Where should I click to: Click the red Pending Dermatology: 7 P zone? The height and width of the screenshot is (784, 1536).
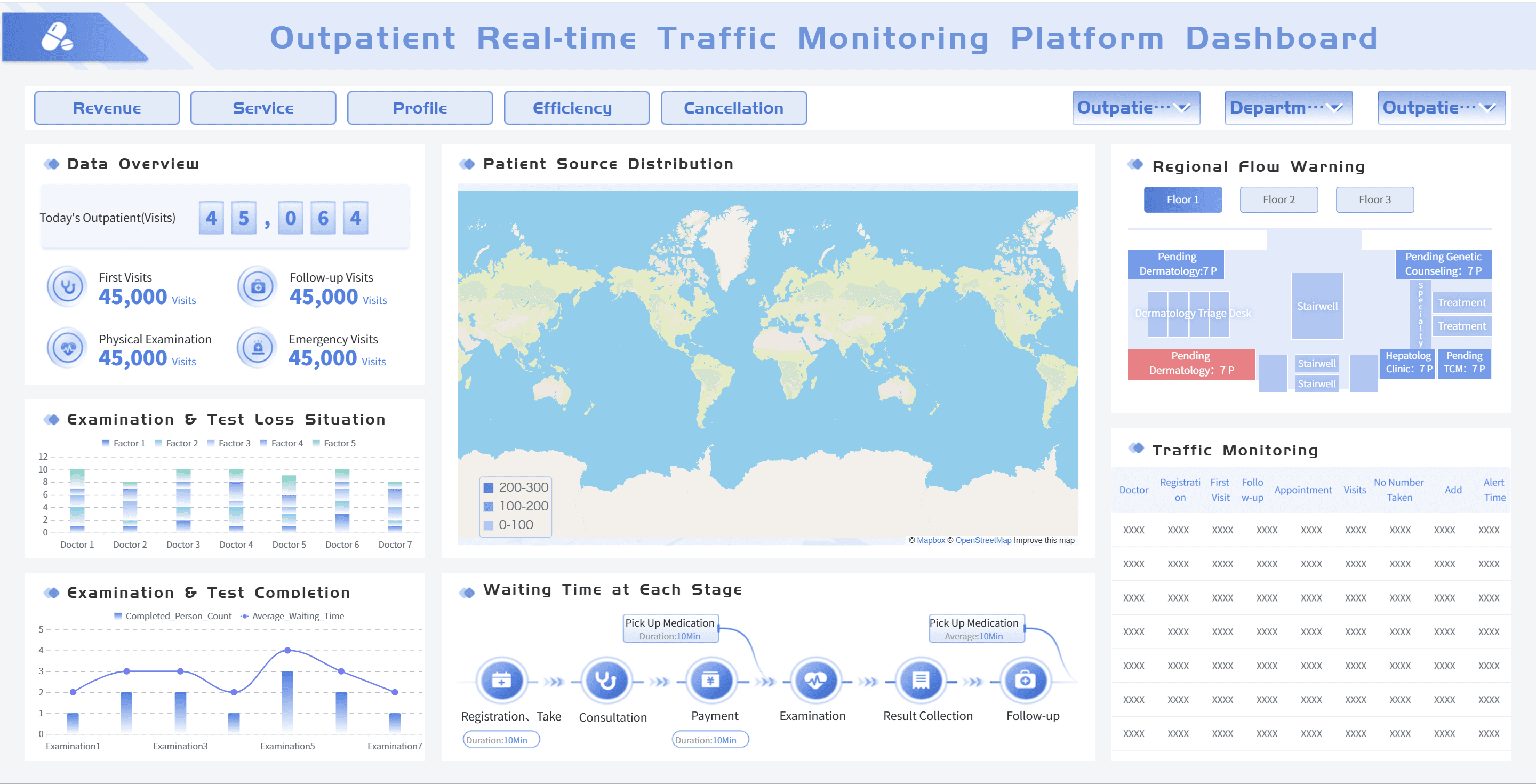(x=1191, y=364)
